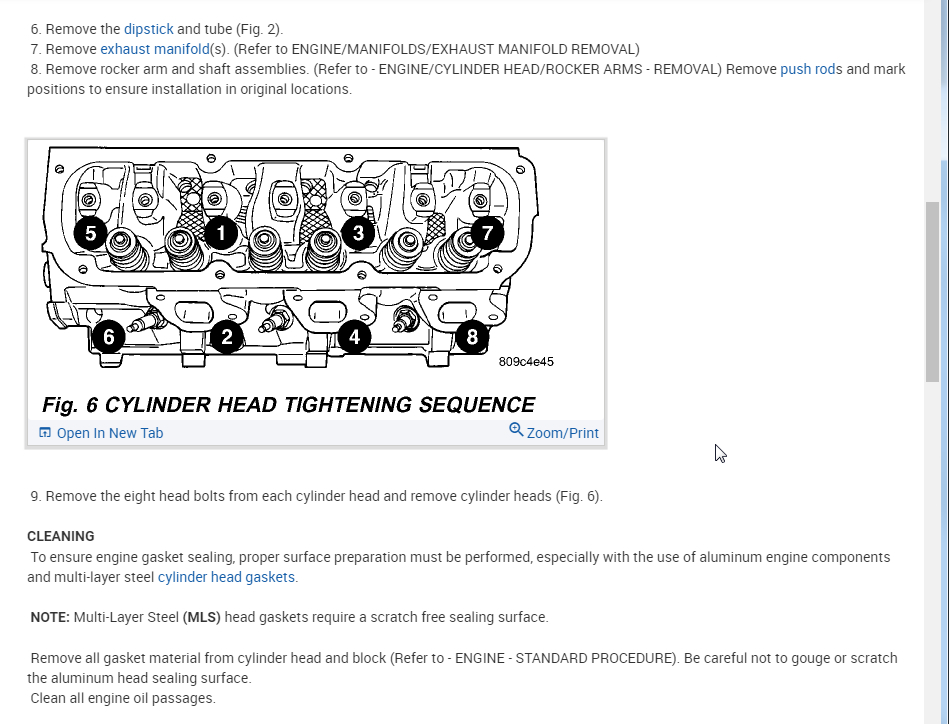Image resolution: width=949 pixels, height=724 pixels.
Task: Open the dipstick link
Action: [x=148, y=29]
